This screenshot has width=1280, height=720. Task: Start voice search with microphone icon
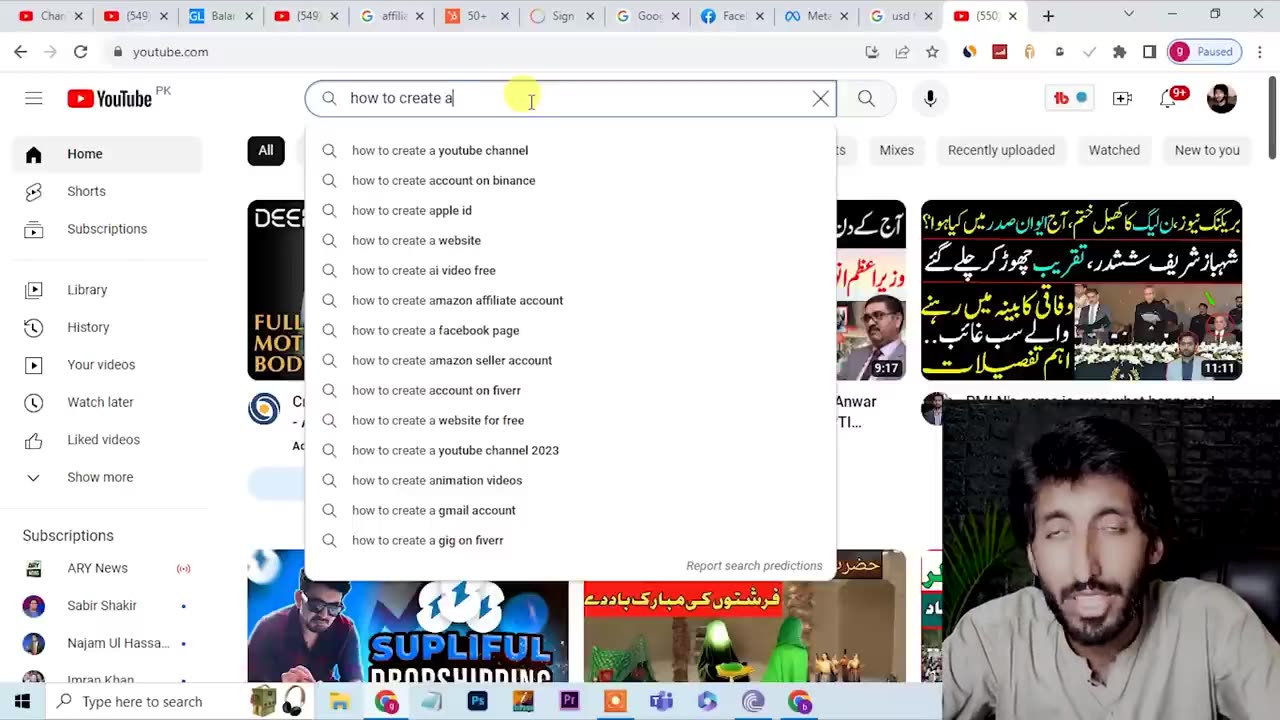[930, 98]
